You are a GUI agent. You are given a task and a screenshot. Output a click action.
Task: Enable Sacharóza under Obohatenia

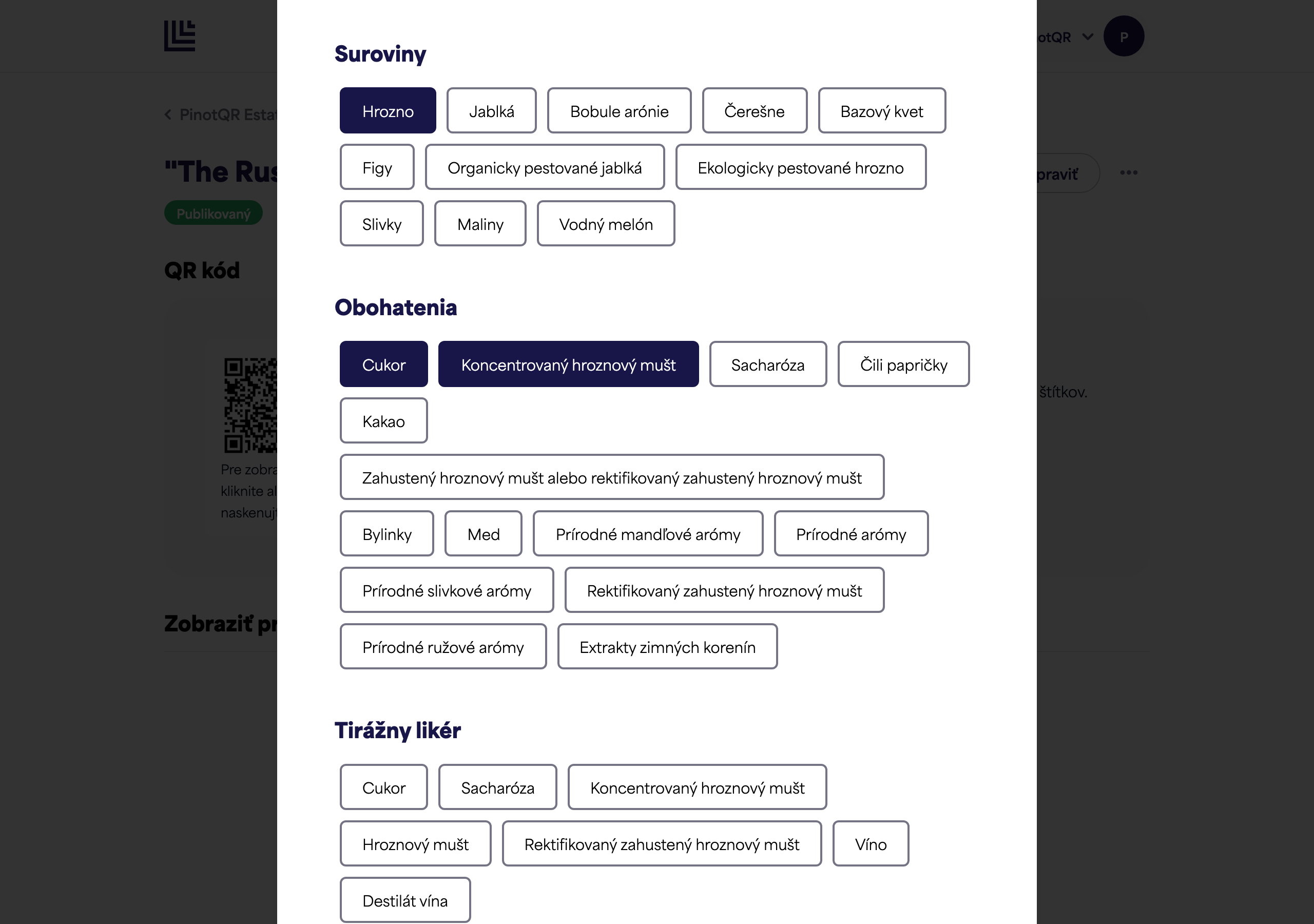pyautogui.click(x=768, y=364)
